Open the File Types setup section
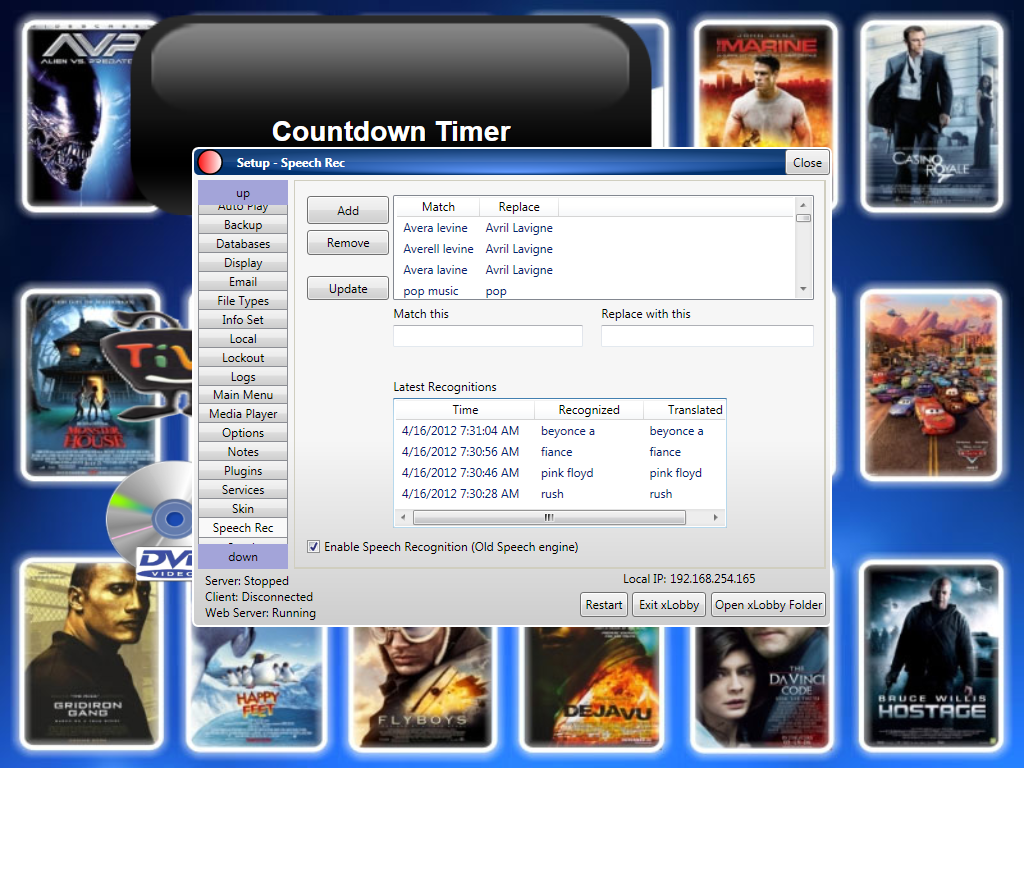The width and height of the screenshot is (1024, 873). pos(243,300)
